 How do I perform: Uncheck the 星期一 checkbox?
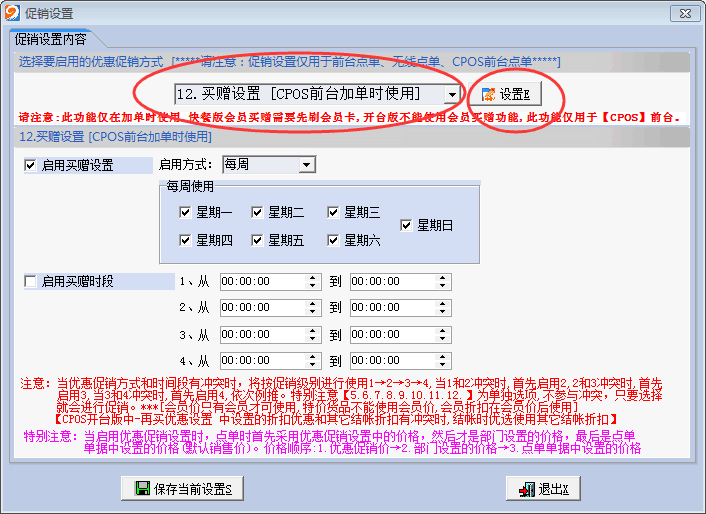pyautogui.click(x=185, y=212)
